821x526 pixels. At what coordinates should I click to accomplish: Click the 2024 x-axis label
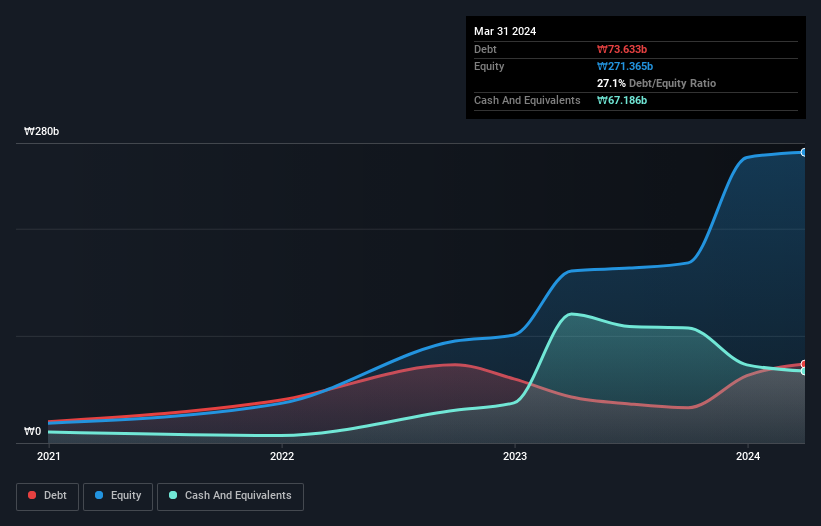[x=748, y=456]
